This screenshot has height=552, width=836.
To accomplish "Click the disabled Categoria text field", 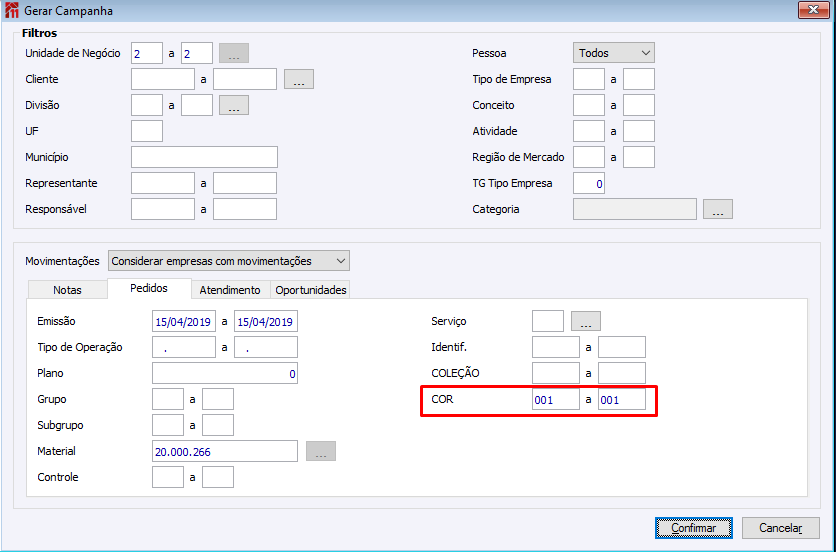I will (x=634, y=209).
